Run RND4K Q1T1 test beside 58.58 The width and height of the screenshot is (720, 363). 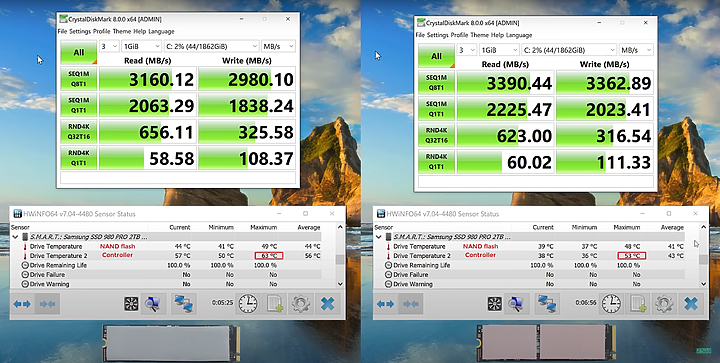(x=79, y=157)
